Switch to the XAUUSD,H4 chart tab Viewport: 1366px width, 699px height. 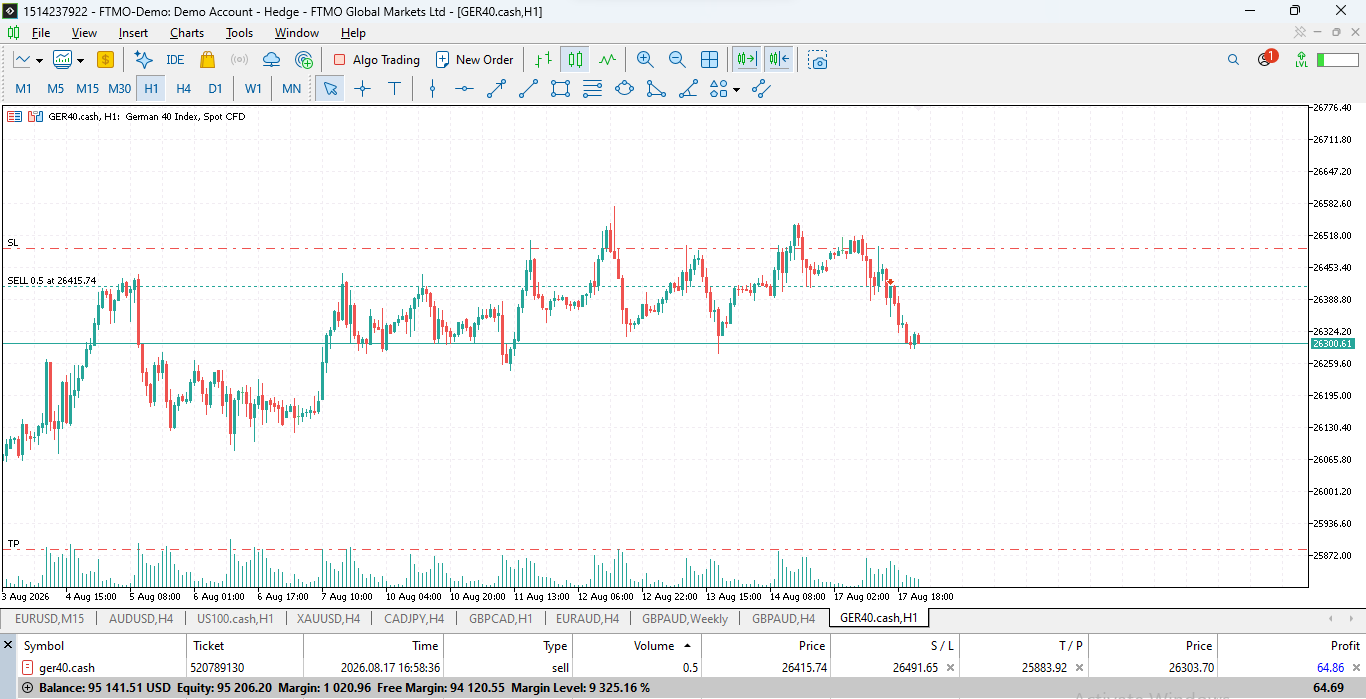coord(328,619)
